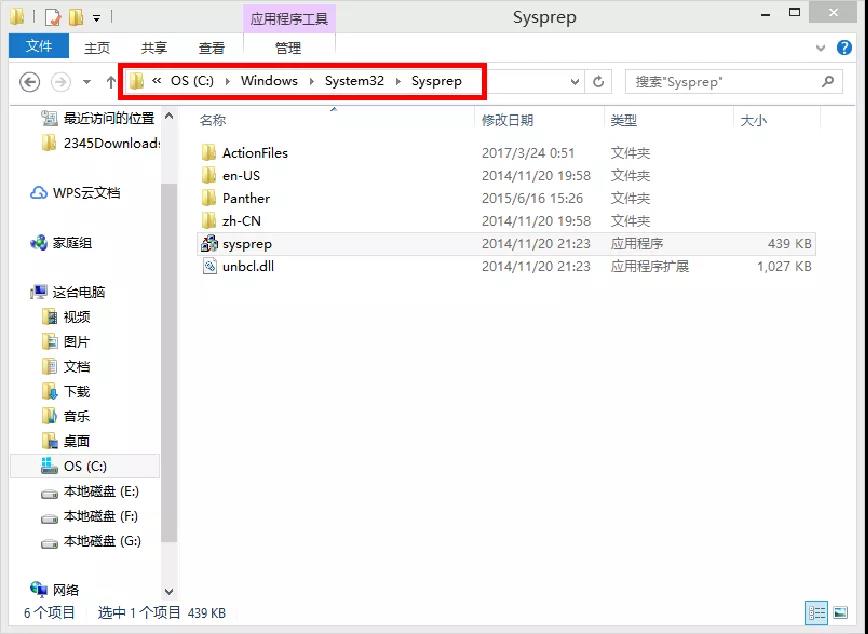Open the ribbon Help question mark
This screenshot has height=634, width=868.
click(x=846, y=47)
